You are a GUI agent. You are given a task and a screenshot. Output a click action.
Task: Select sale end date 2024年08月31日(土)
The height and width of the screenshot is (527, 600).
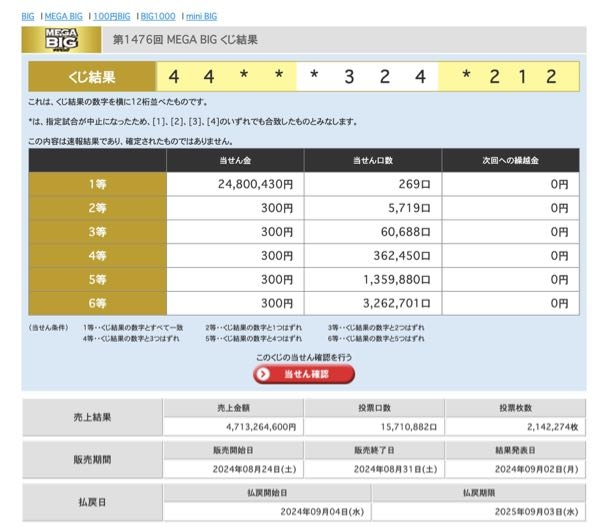pos(395,469)
